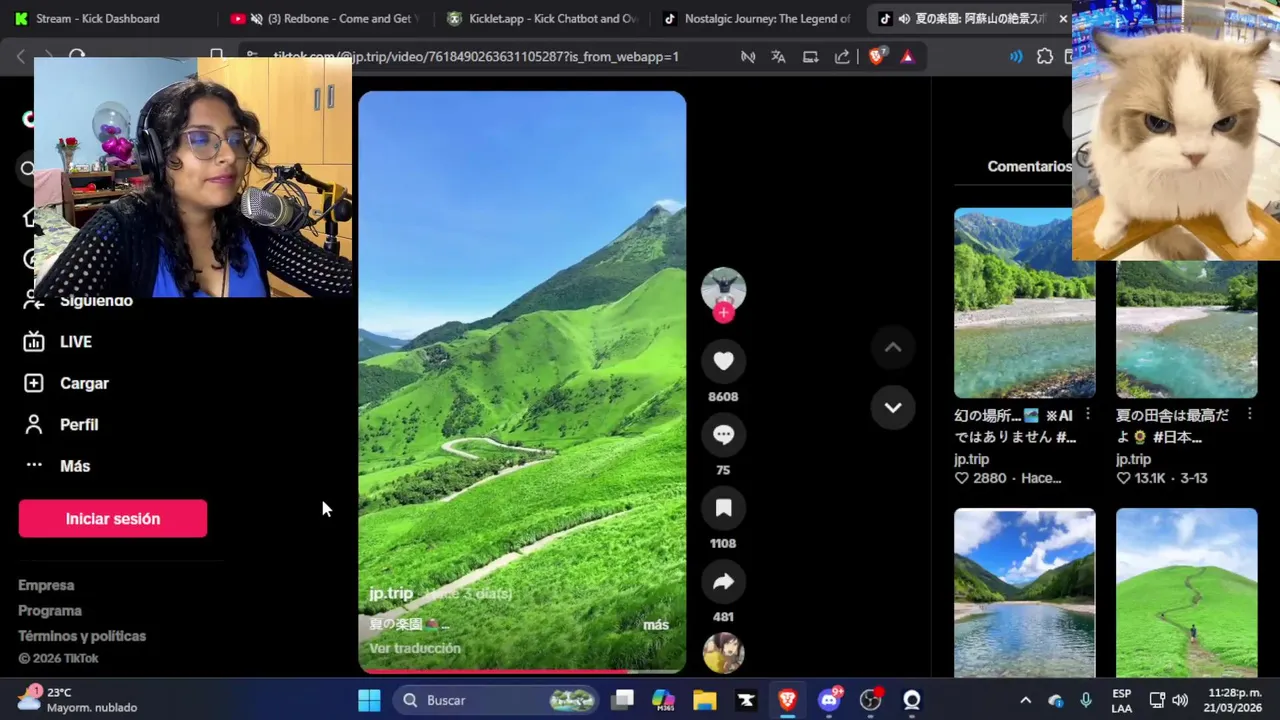Viewport: 1280px width, 720px height.
Task: Click the Brave Shields lion icon
Action: tap(876, 56)
